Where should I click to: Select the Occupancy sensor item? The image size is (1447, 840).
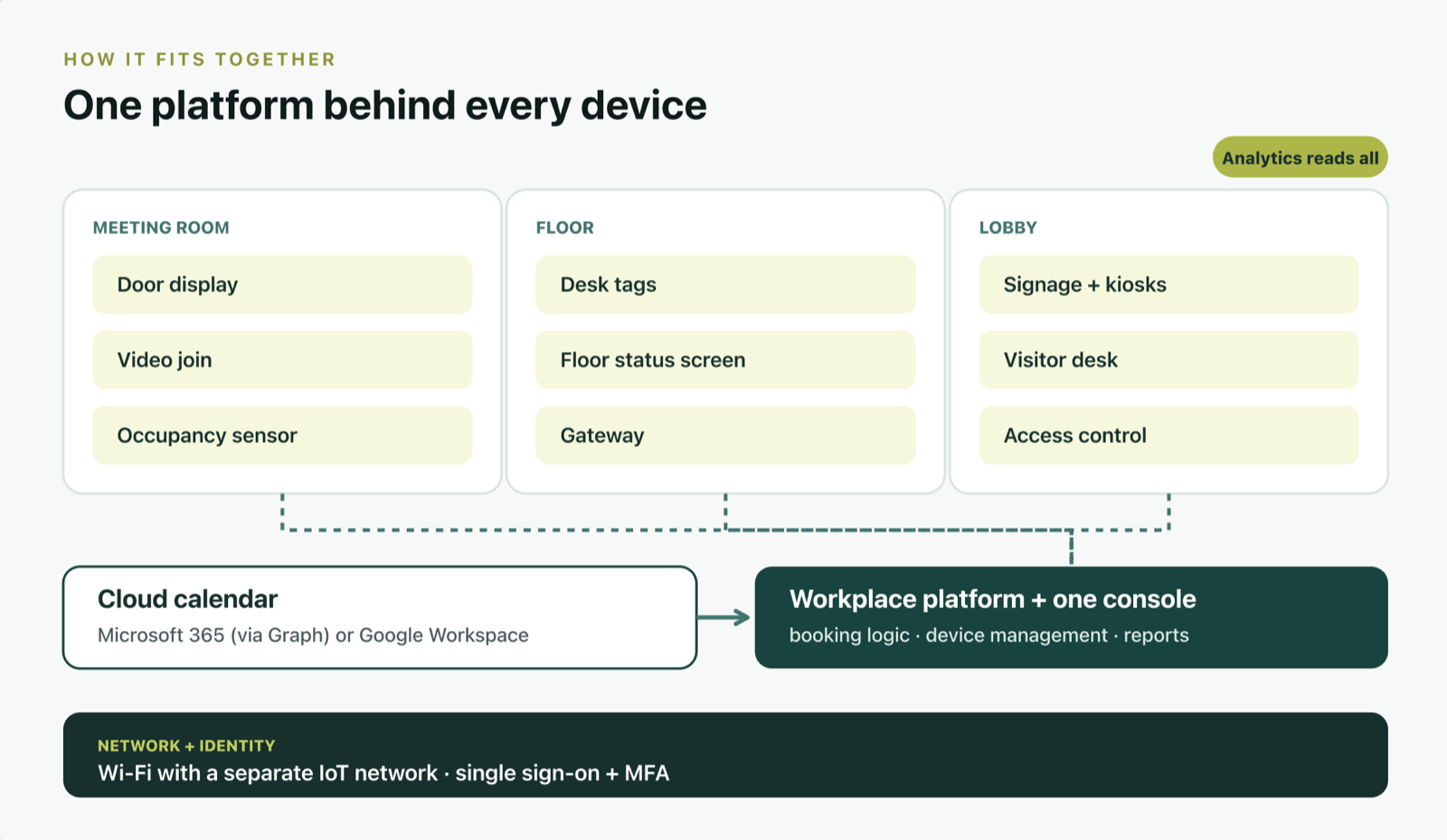coord(282,435)
